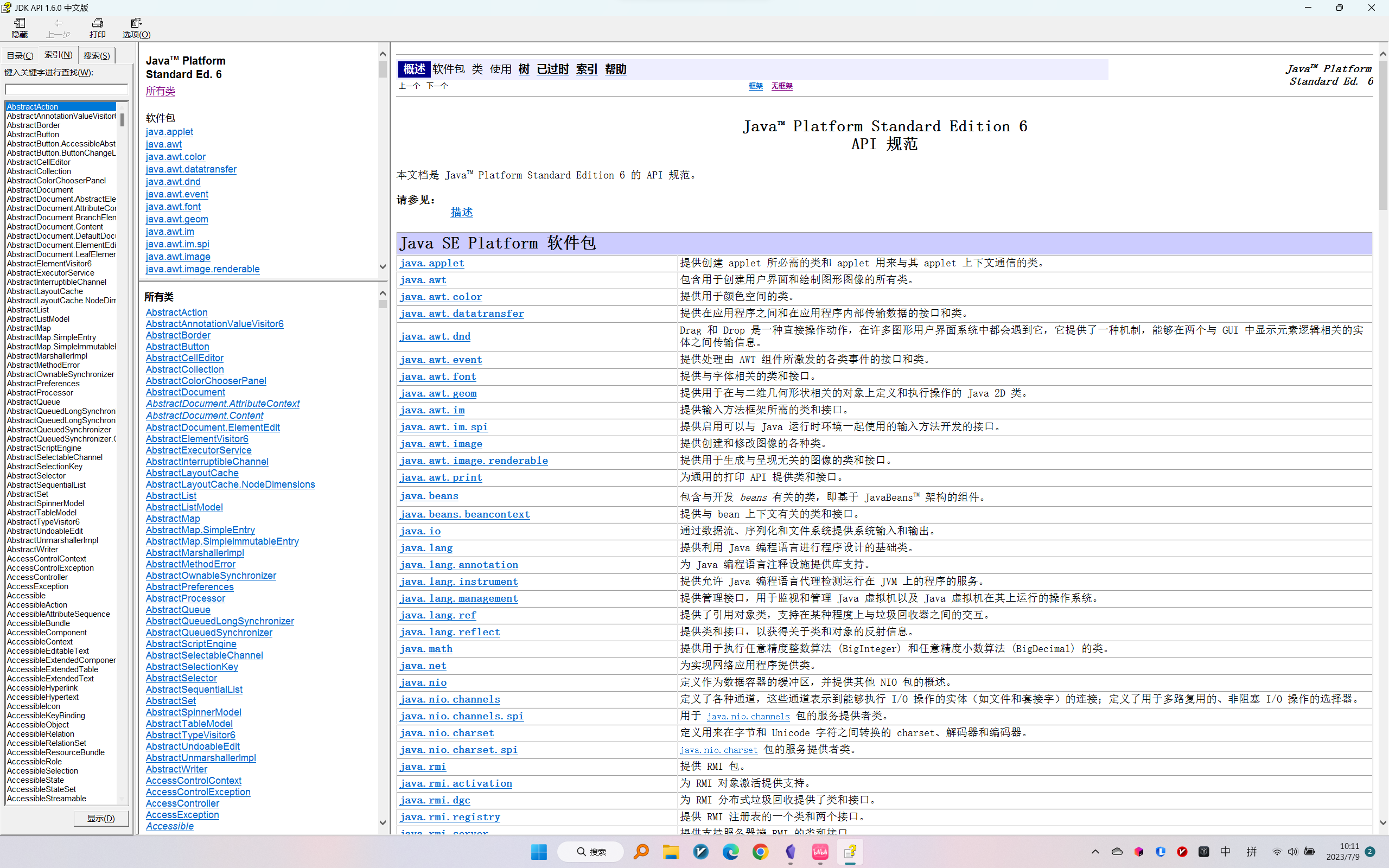
Task: Launch Google Chrome from the taskbar
Action: point(760,852)
